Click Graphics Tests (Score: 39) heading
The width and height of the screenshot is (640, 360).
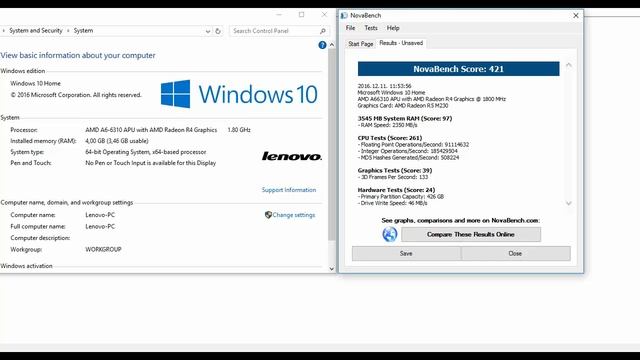point(395,170)
